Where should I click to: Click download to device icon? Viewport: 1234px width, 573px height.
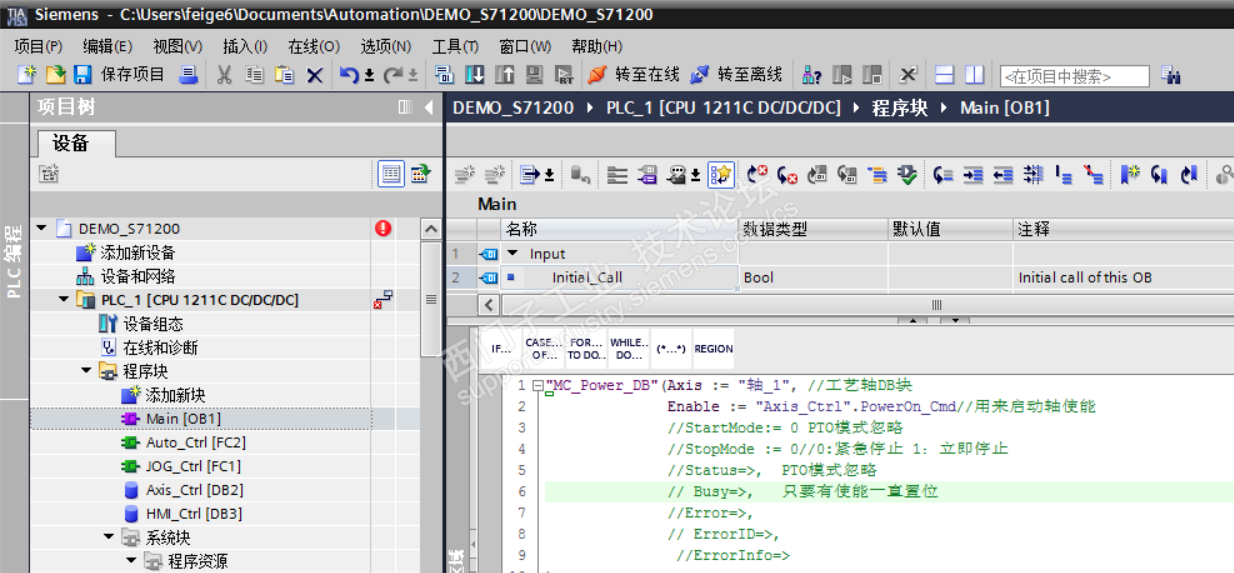[x=475, y=75]
